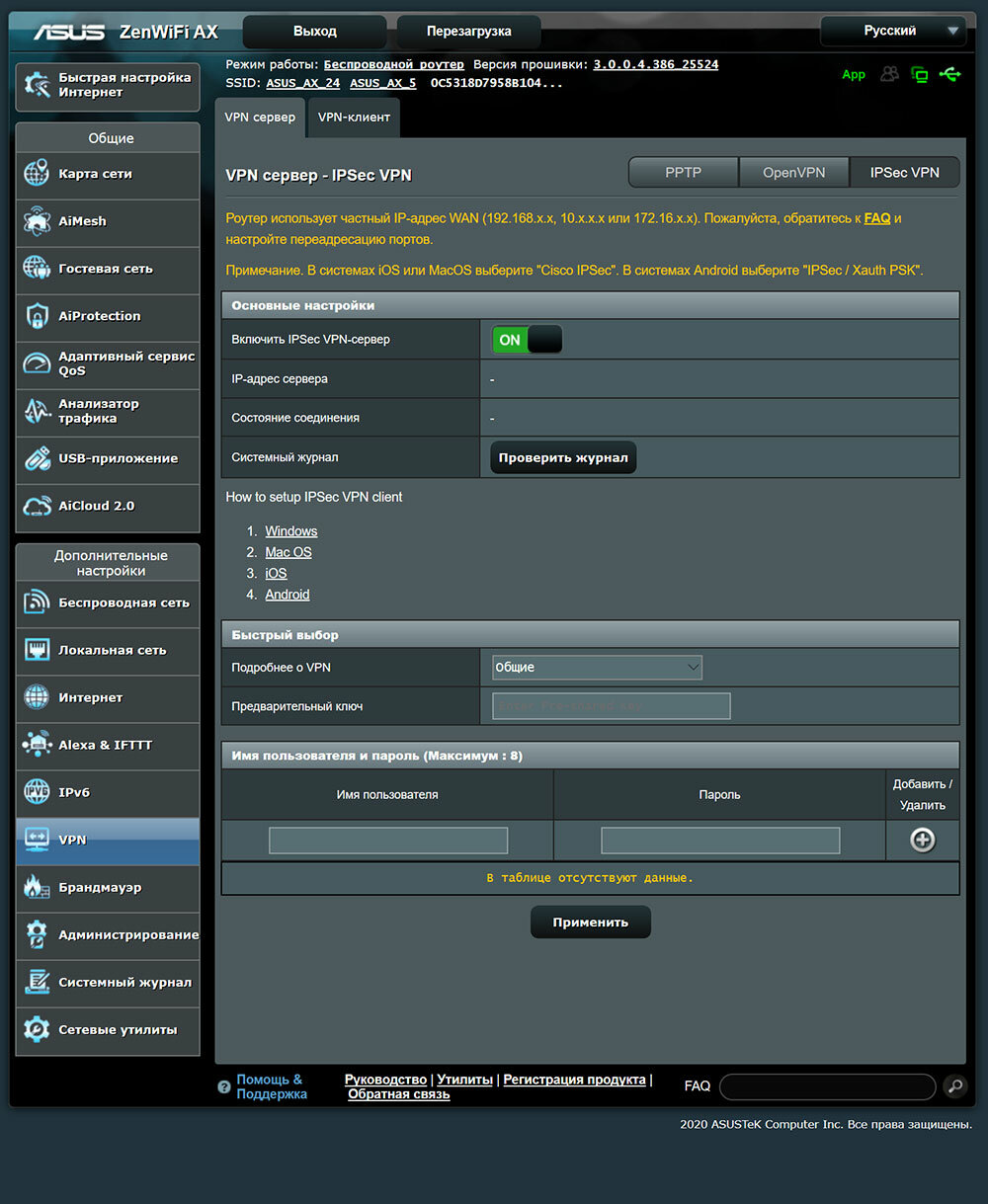Viewport: 988px width, 1204px height.
Task: Open the Mac OS setup guide link
Action: point(288,552)
